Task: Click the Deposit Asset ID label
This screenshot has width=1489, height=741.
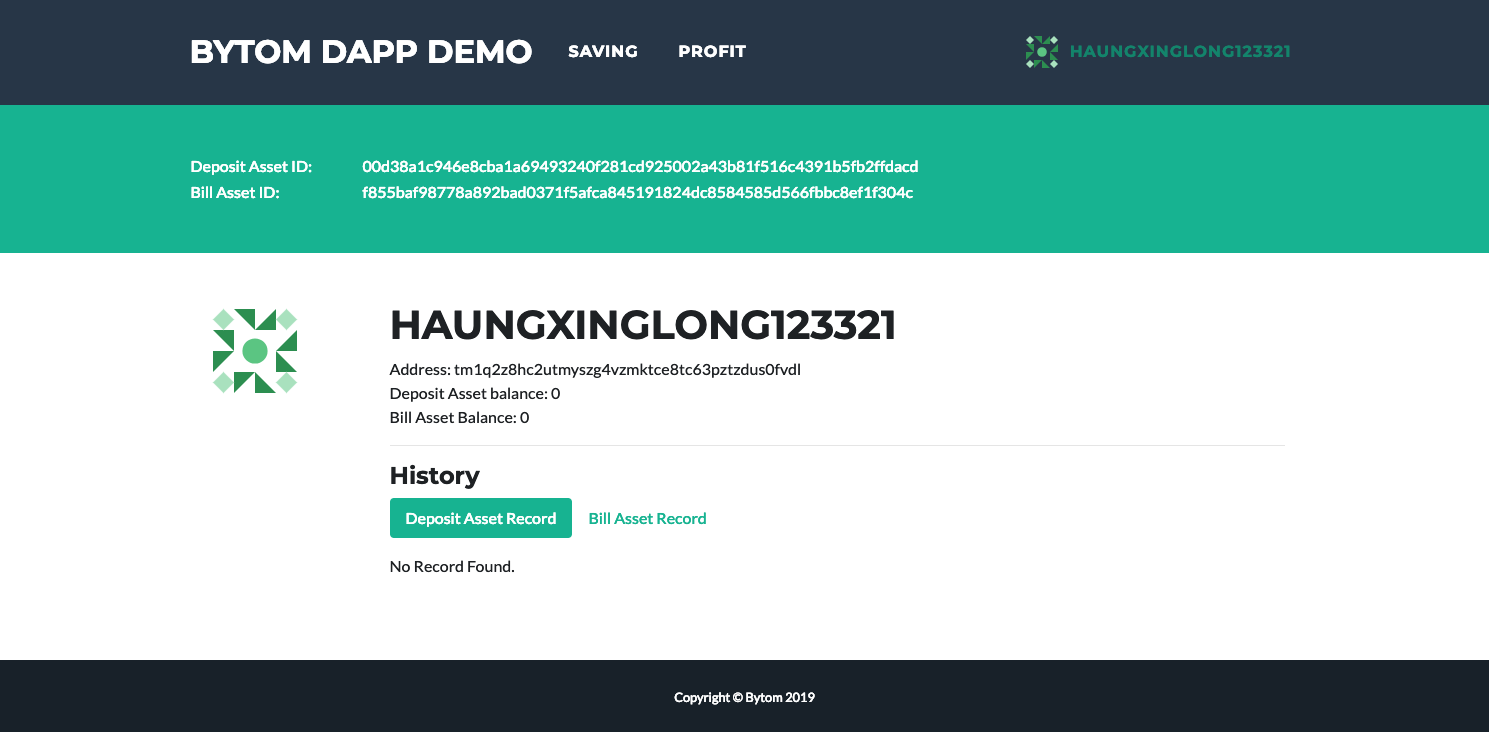Action: tap(251, 166)
